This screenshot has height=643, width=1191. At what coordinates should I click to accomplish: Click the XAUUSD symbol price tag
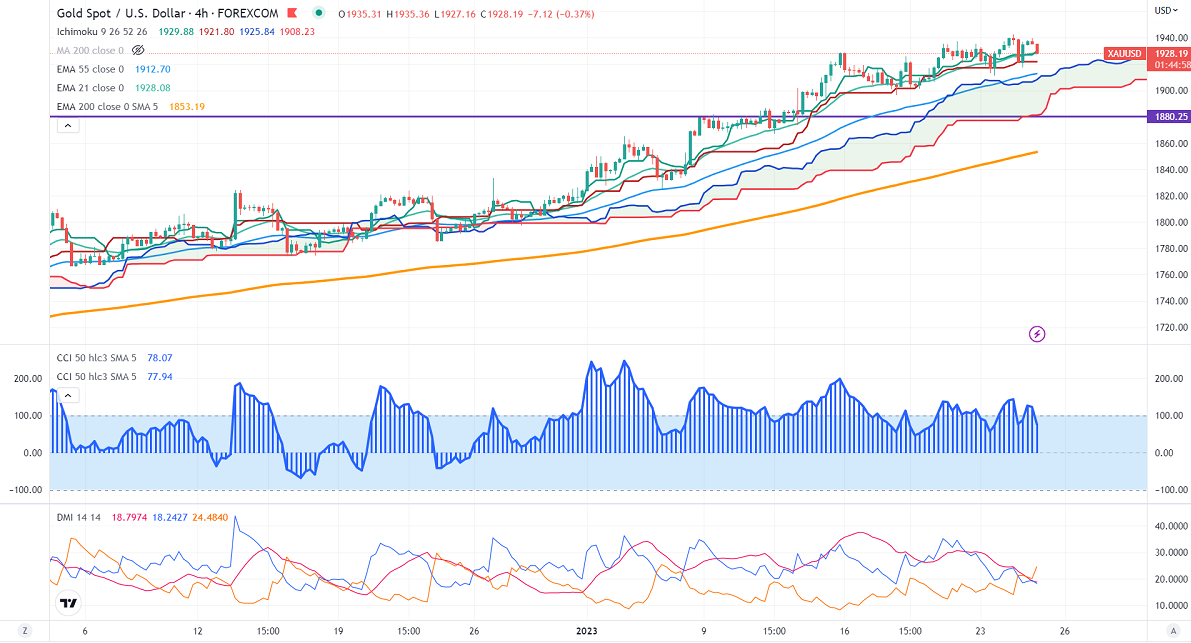click(1125, 53)
